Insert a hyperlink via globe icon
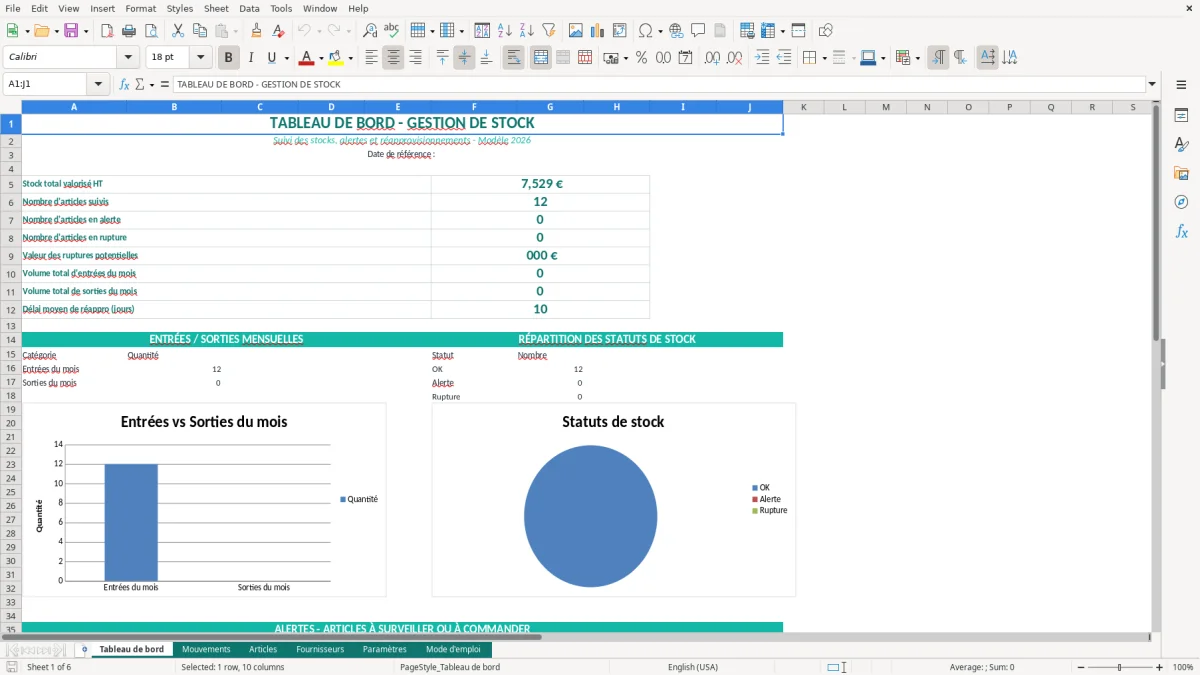This screenshot has height=675, width=1200. [676, 31]
